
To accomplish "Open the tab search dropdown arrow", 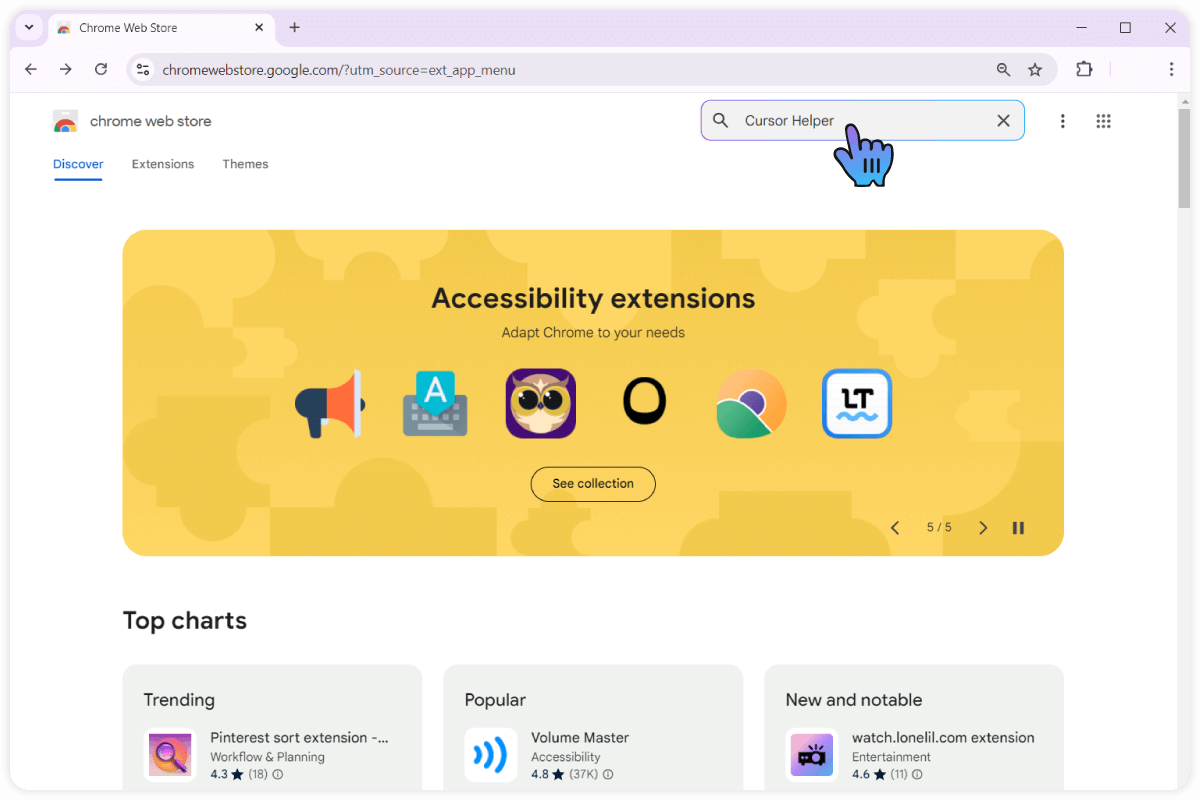I will point(29,28).
